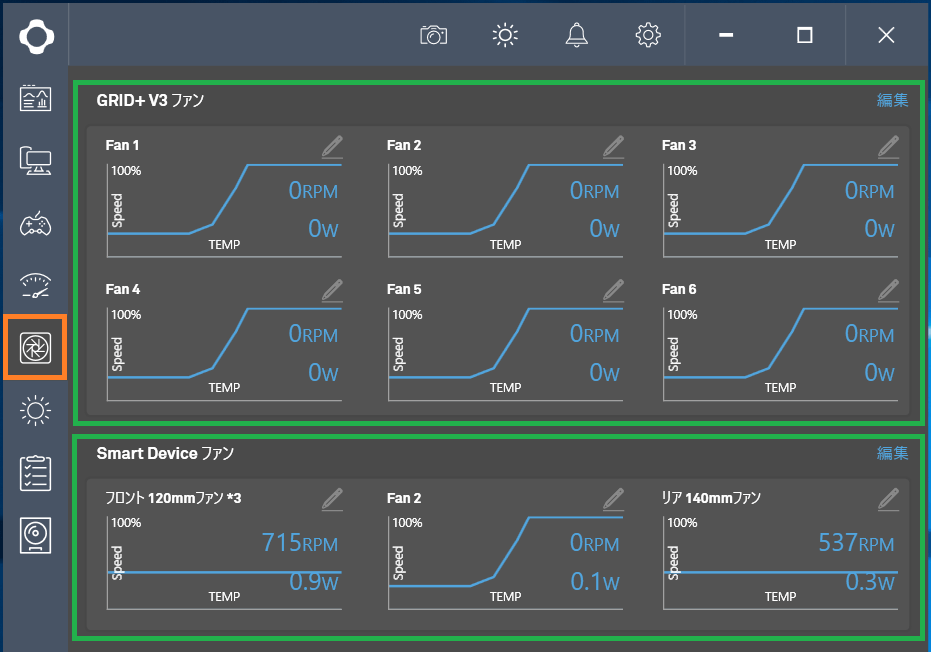Open the lighting sun sidebar icon
Viewport: 931px width, 652px height.
(x=36, y=410)
